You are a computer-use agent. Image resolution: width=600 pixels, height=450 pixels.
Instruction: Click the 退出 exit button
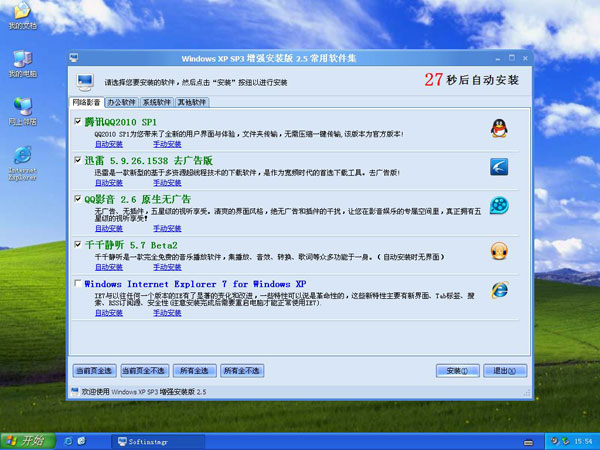[505, 370]
